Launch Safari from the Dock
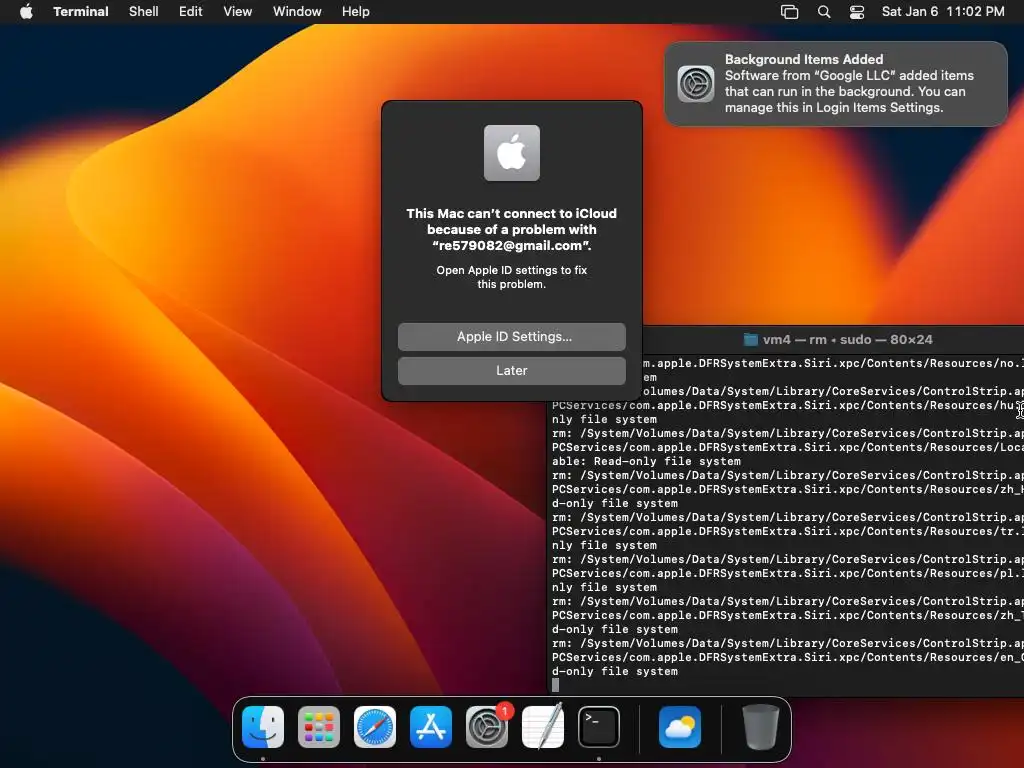This screenshot has height=768, width=1024. [x=375, y=727]
